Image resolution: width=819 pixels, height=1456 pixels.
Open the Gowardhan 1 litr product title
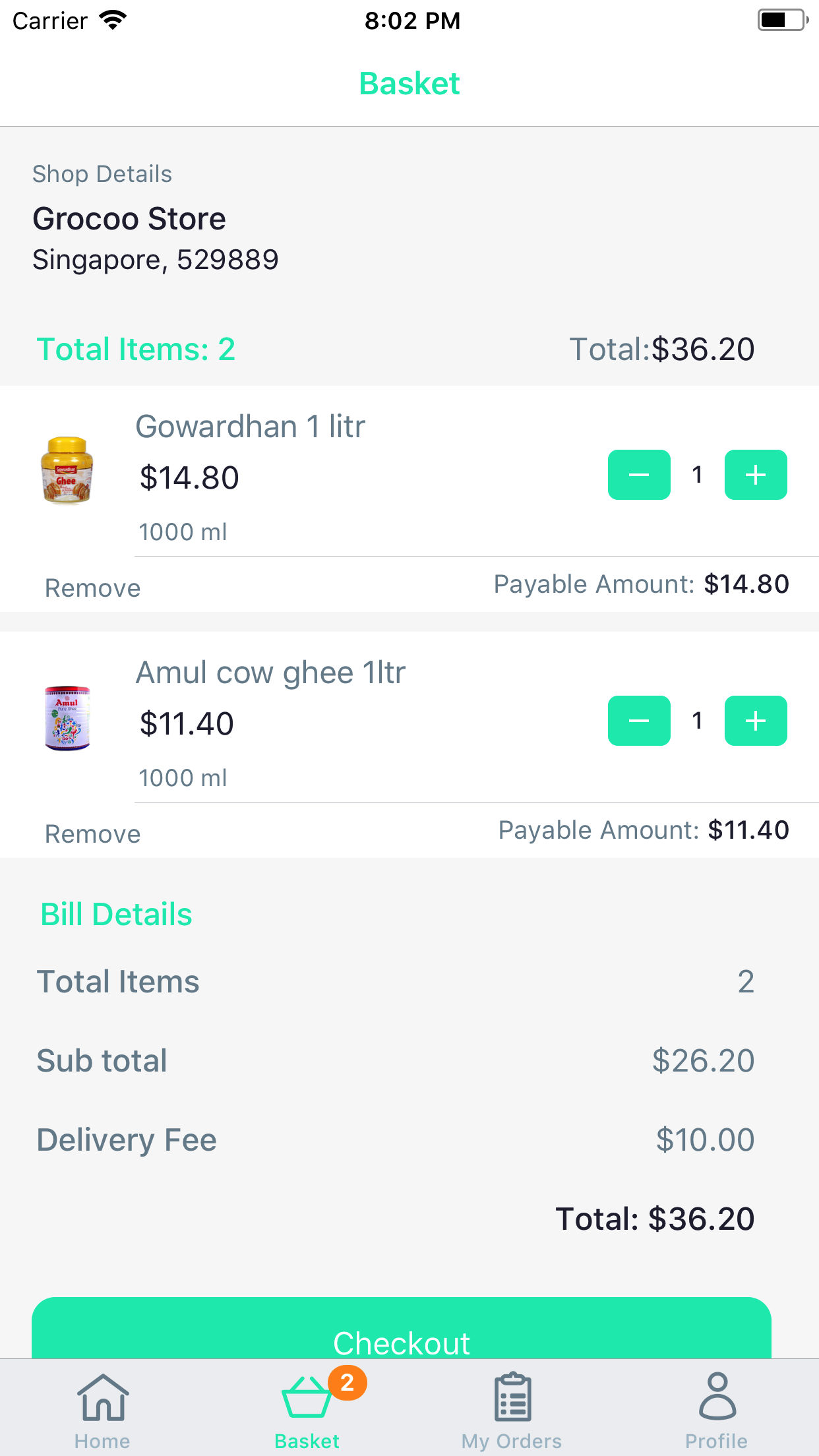250,427
